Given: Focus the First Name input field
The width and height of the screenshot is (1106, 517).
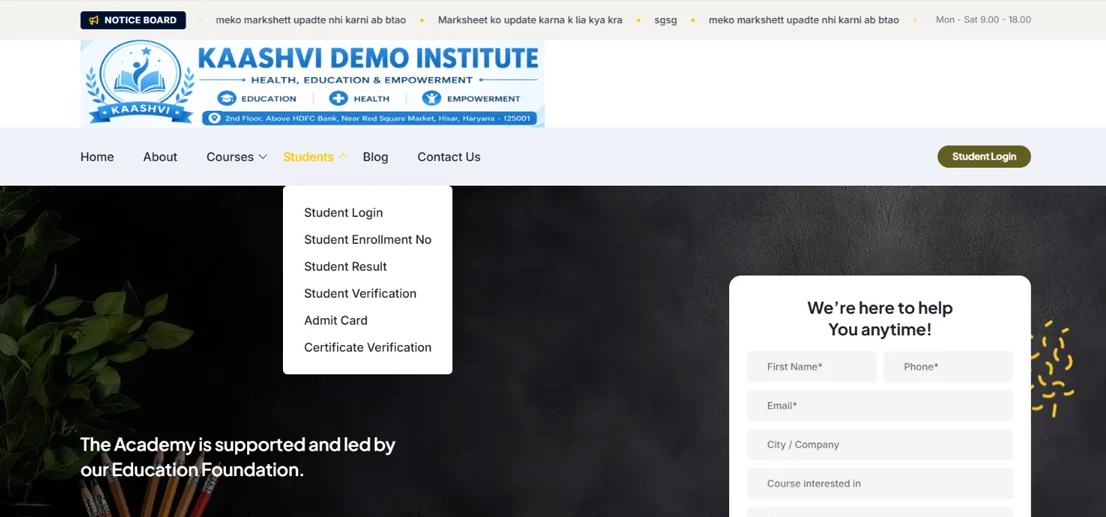Looking at the screenshot, I should pos(812,367).
